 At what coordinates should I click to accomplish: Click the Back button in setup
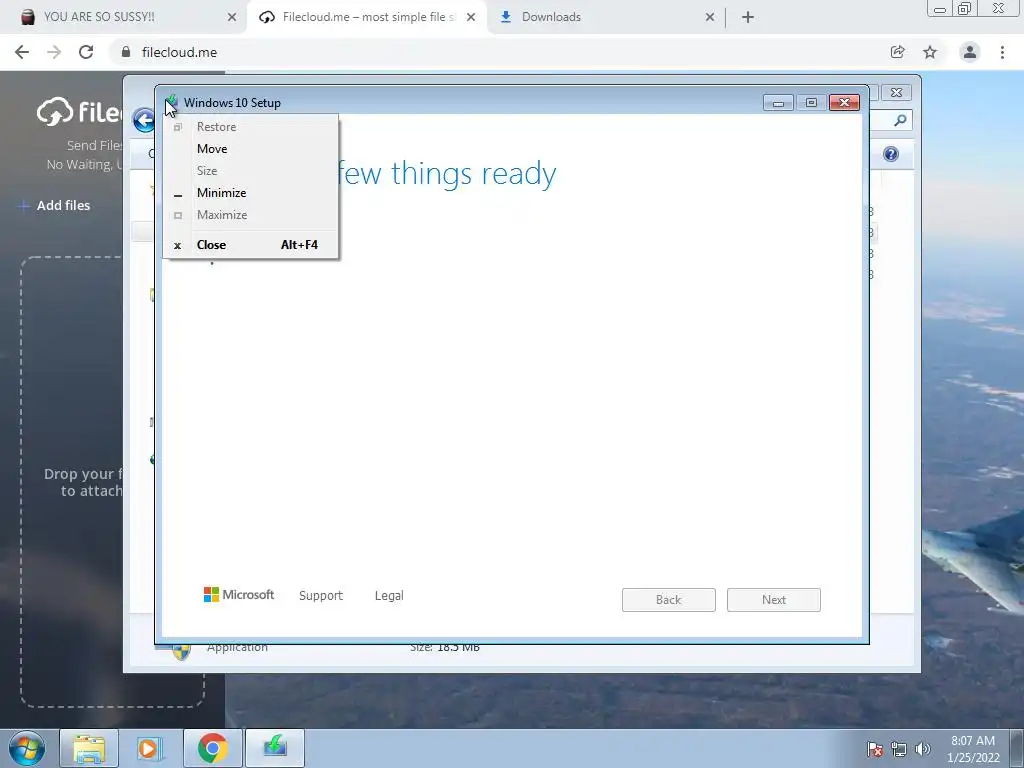tap(669, 600)
